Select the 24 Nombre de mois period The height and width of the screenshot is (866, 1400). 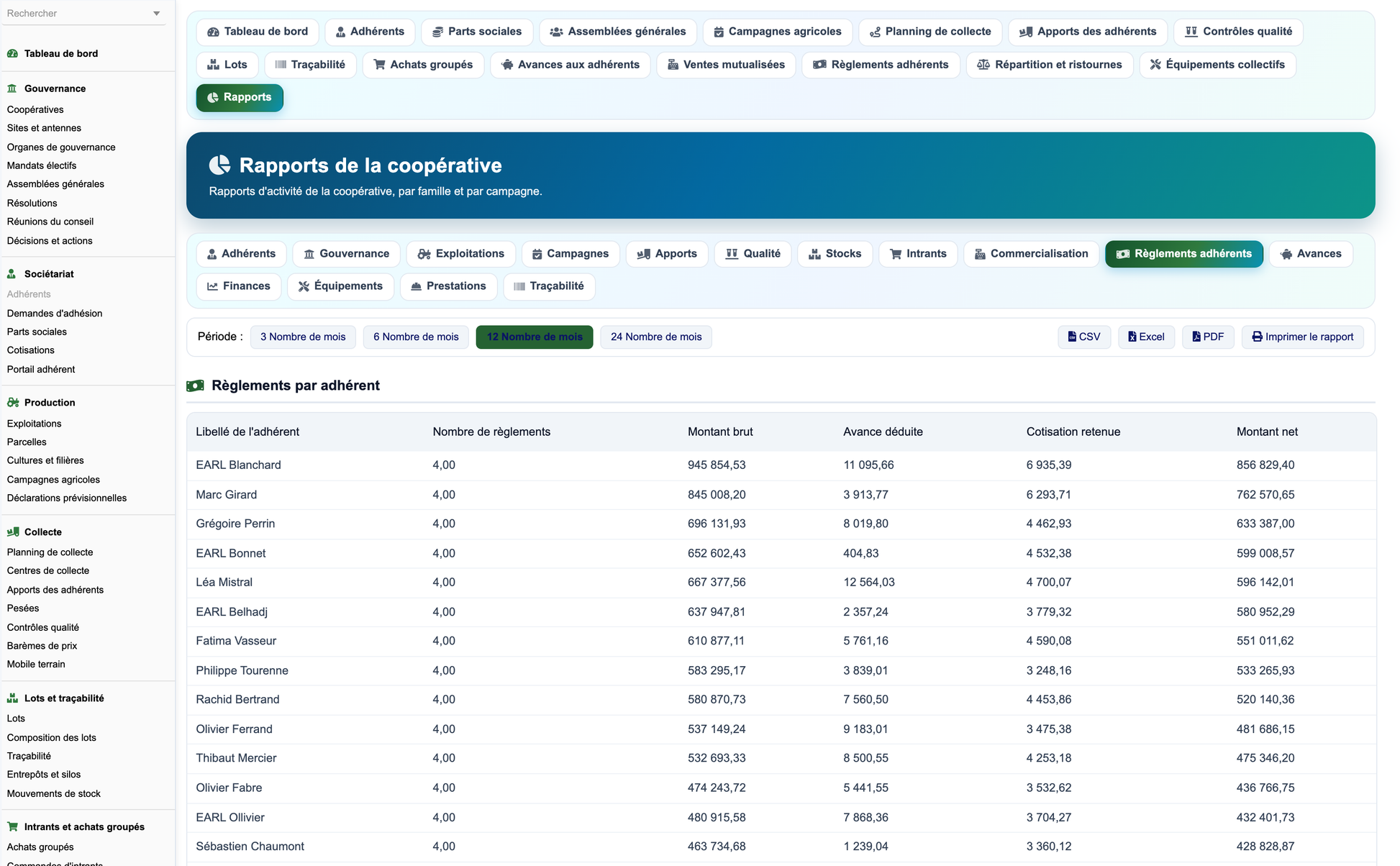(x=656, y=337)
